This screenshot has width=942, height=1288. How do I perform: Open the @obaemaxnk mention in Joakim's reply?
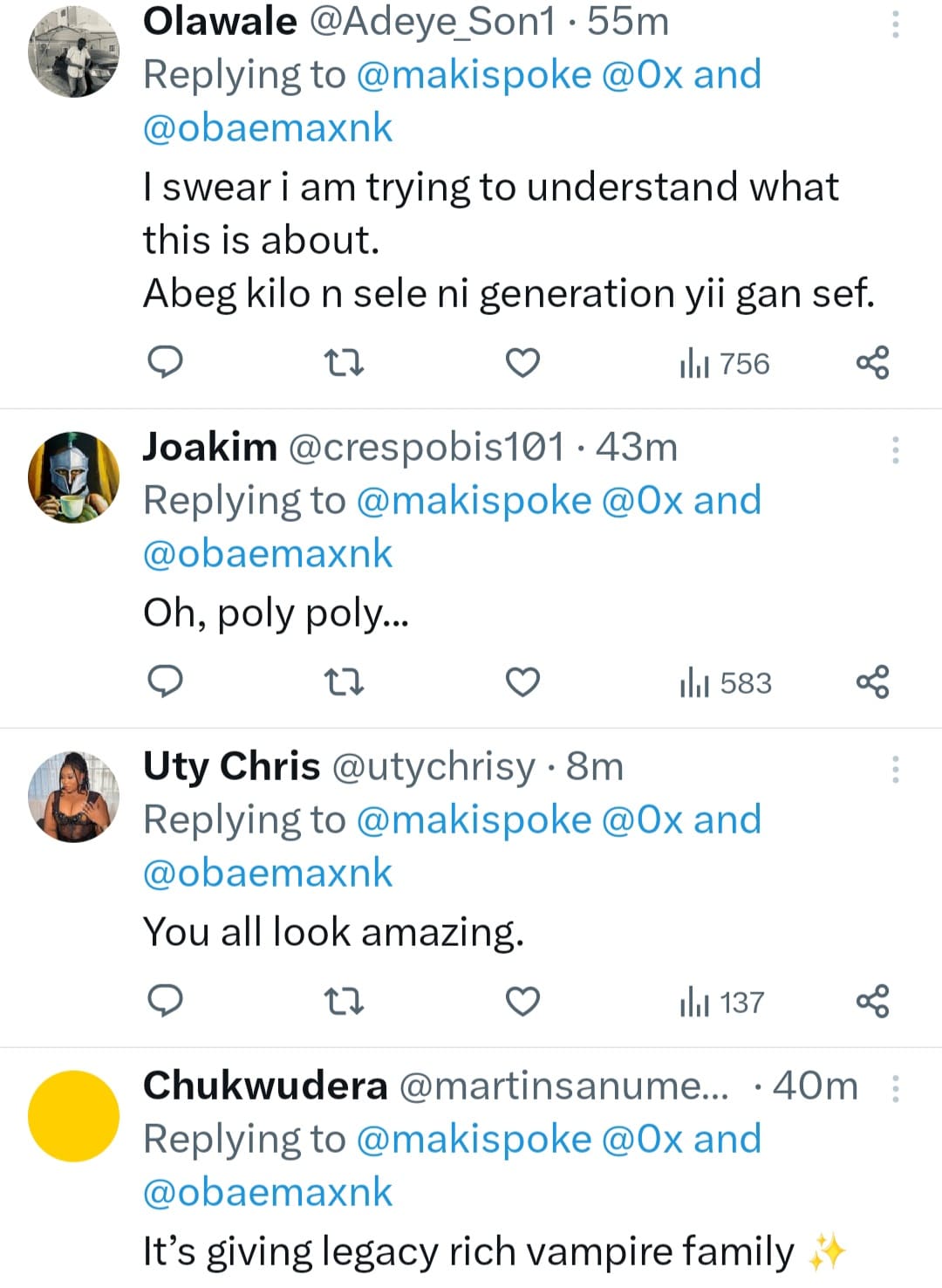(268, 554)
